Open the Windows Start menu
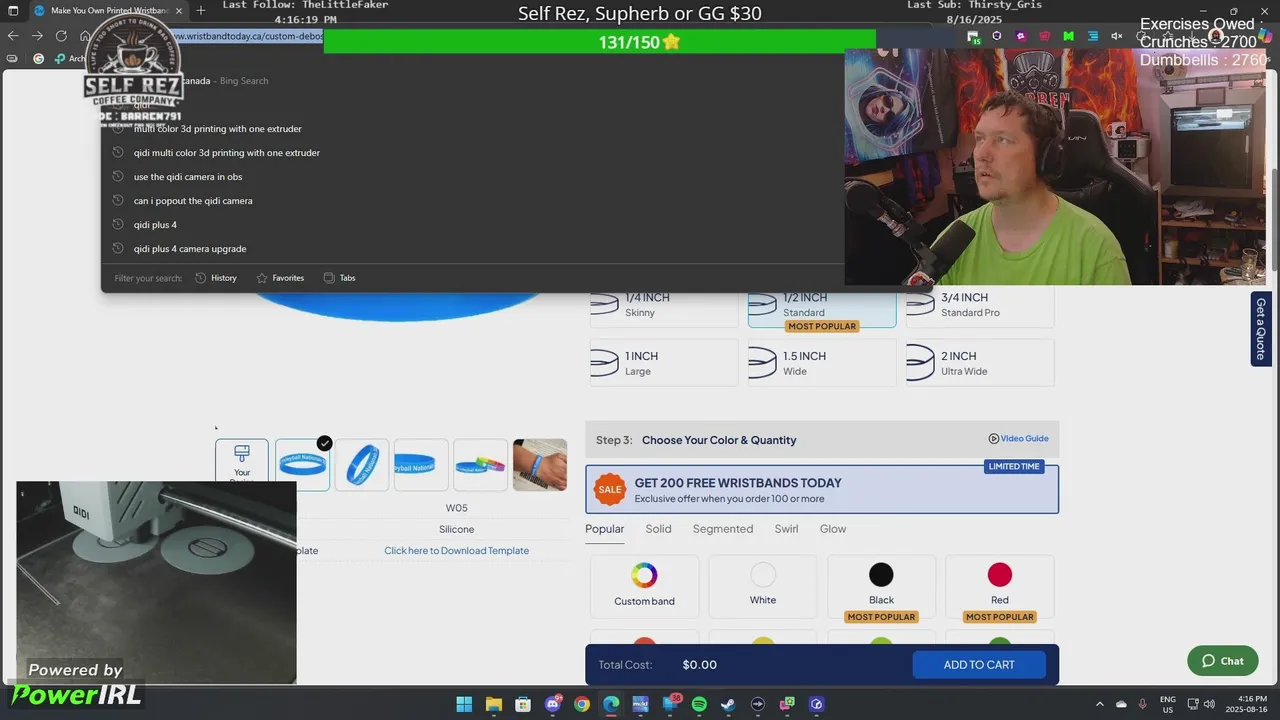The width and height of the screenshot is (1280, 720). 464,704
